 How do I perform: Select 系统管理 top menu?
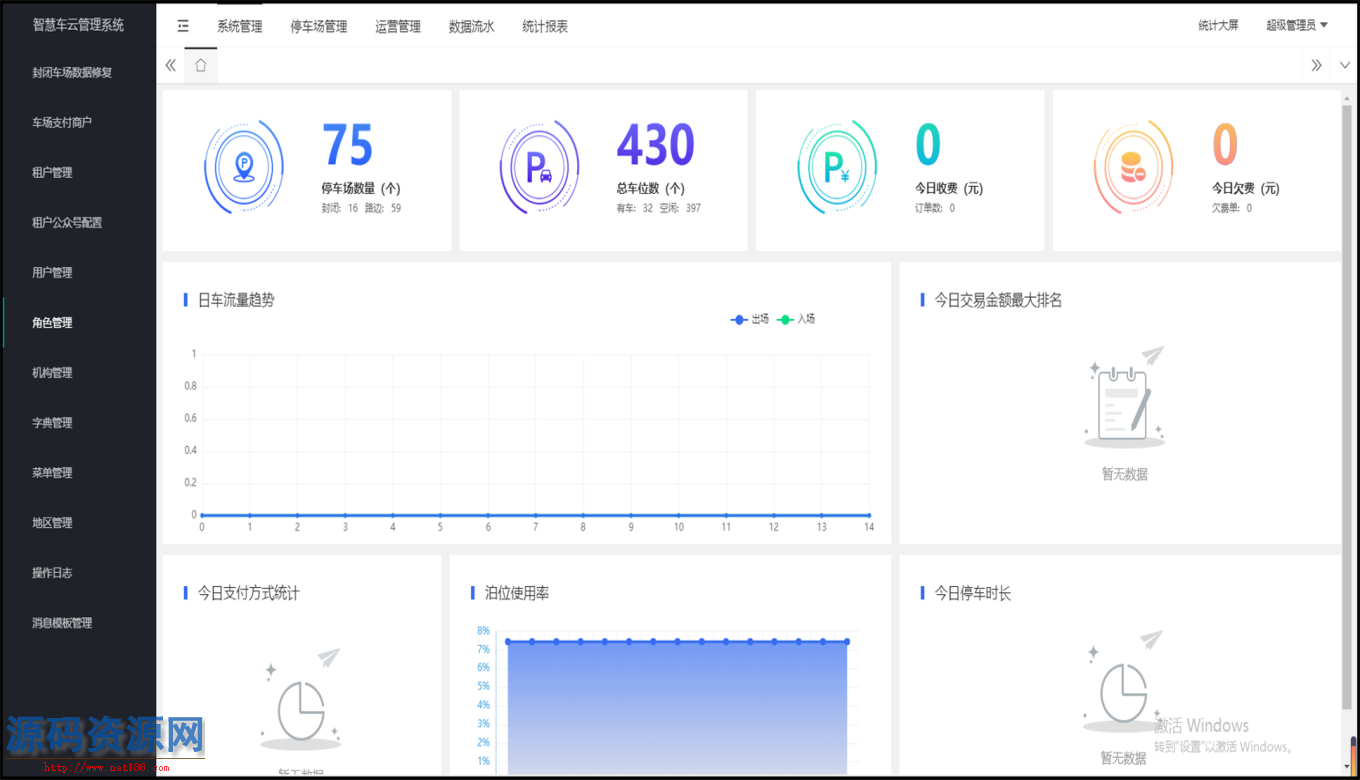point(240,27)
